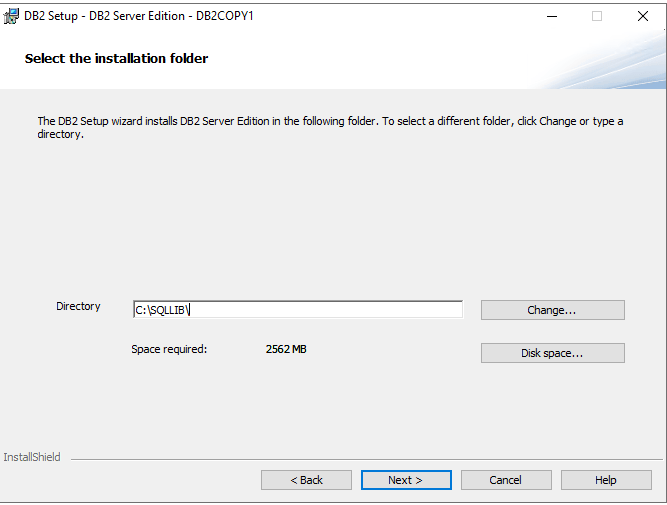Image resolution: width=667 pixels, height=505 pixels.
Task: Click inside the Directory path field
Action: (x=297, y=310)
